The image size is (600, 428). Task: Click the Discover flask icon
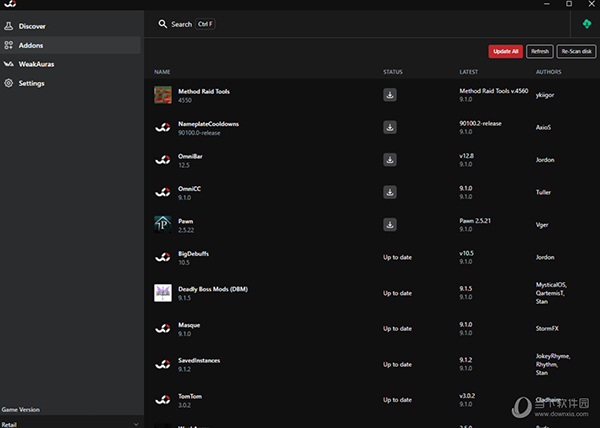8,26
